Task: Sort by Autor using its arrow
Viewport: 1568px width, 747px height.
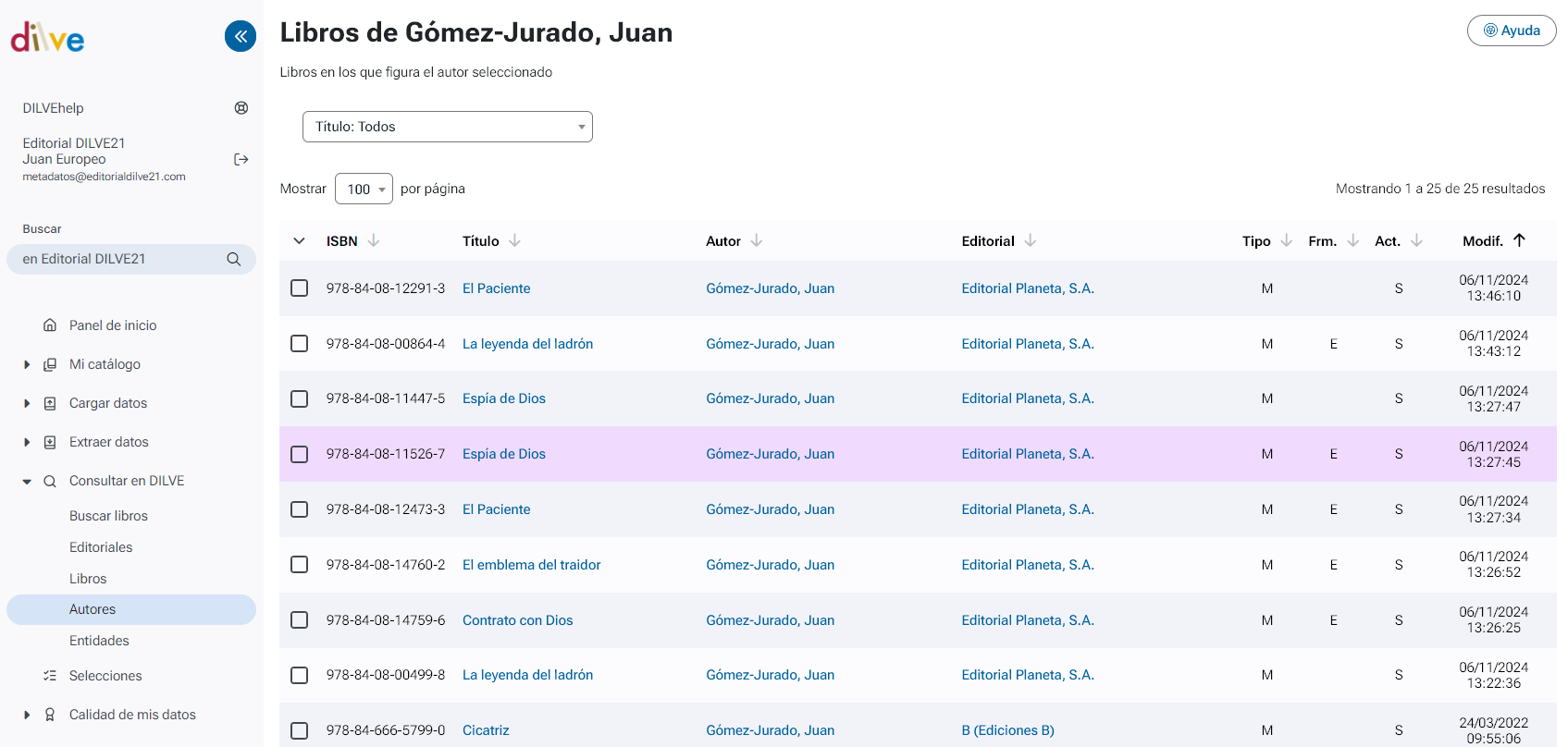Action: pyautogui.click(x=757, y=240)
